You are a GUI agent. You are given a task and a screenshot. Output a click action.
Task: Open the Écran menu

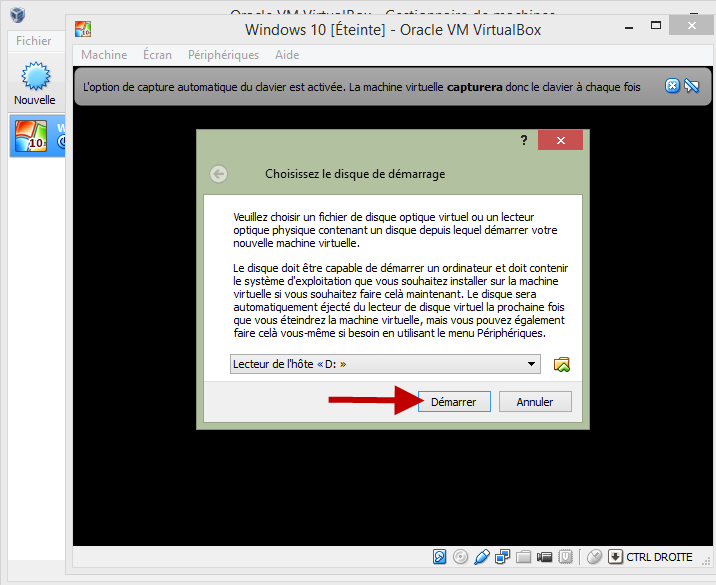coord(158,55)
